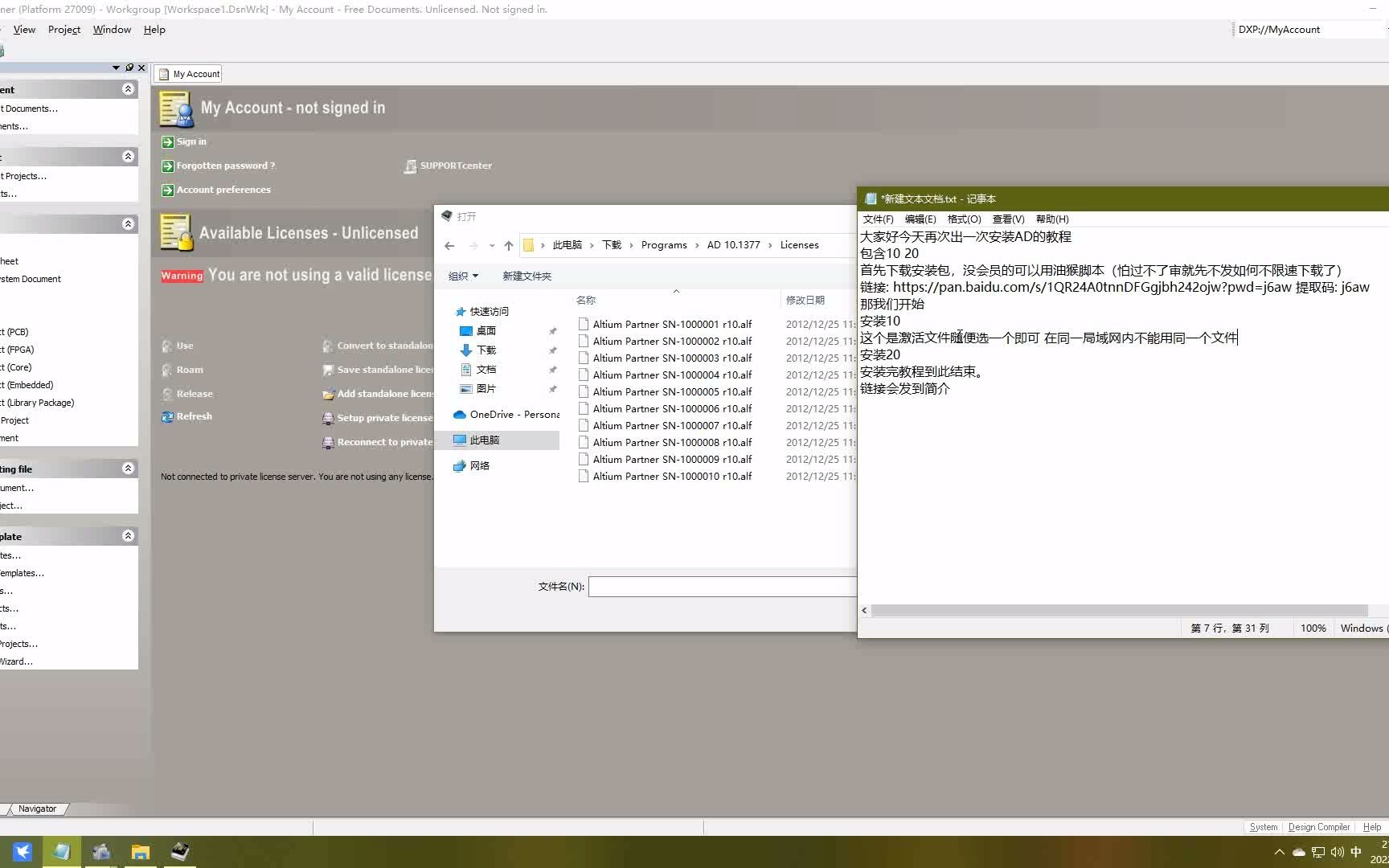Click the Reconnect to private server icon
Viewport: 1389px width, 868px height.
(x=328, y=442)
